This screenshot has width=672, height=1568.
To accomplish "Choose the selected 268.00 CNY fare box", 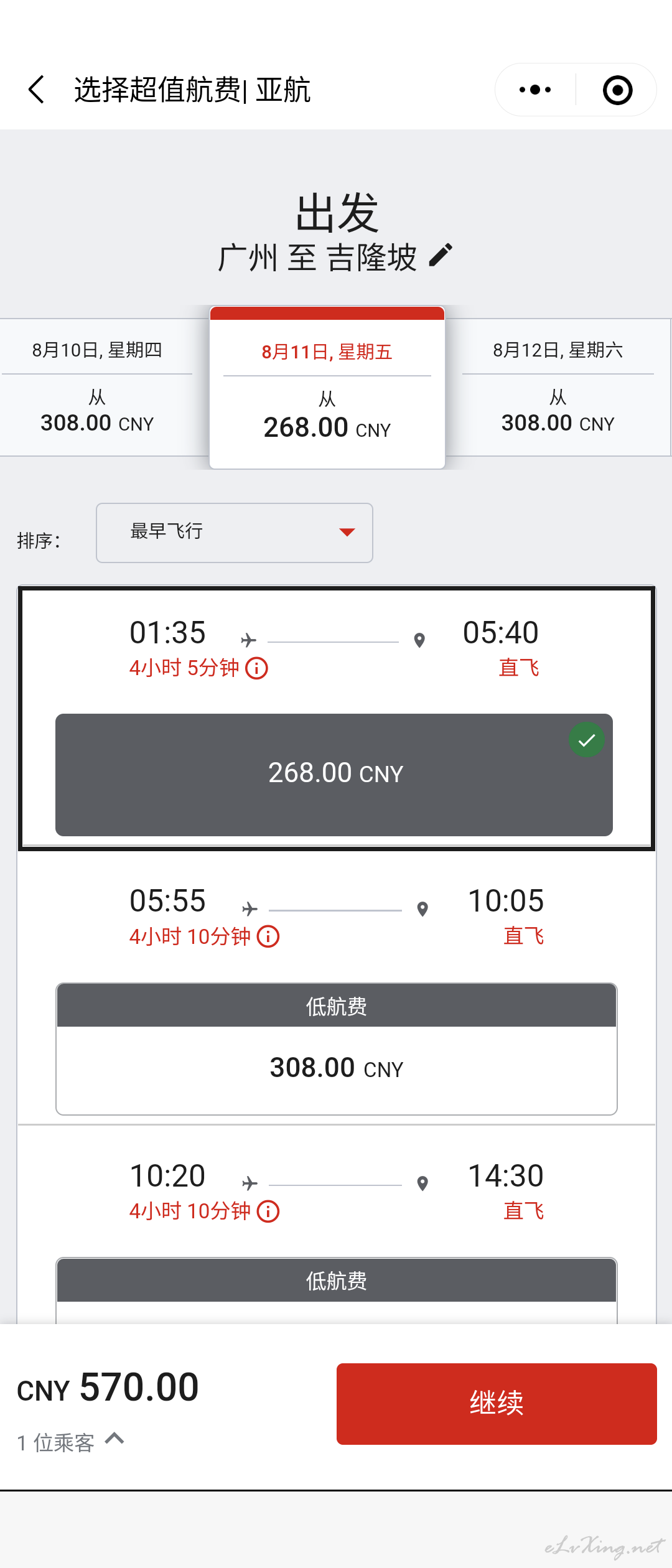I will pos(334,775).
